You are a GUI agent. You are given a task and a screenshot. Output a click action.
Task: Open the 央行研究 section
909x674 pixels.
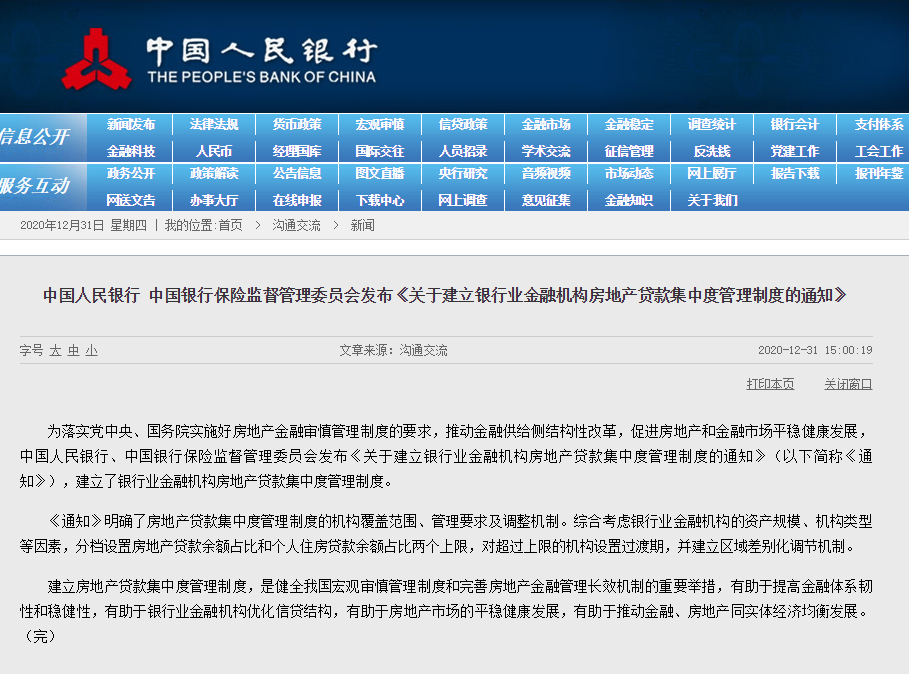coord(463,173)
